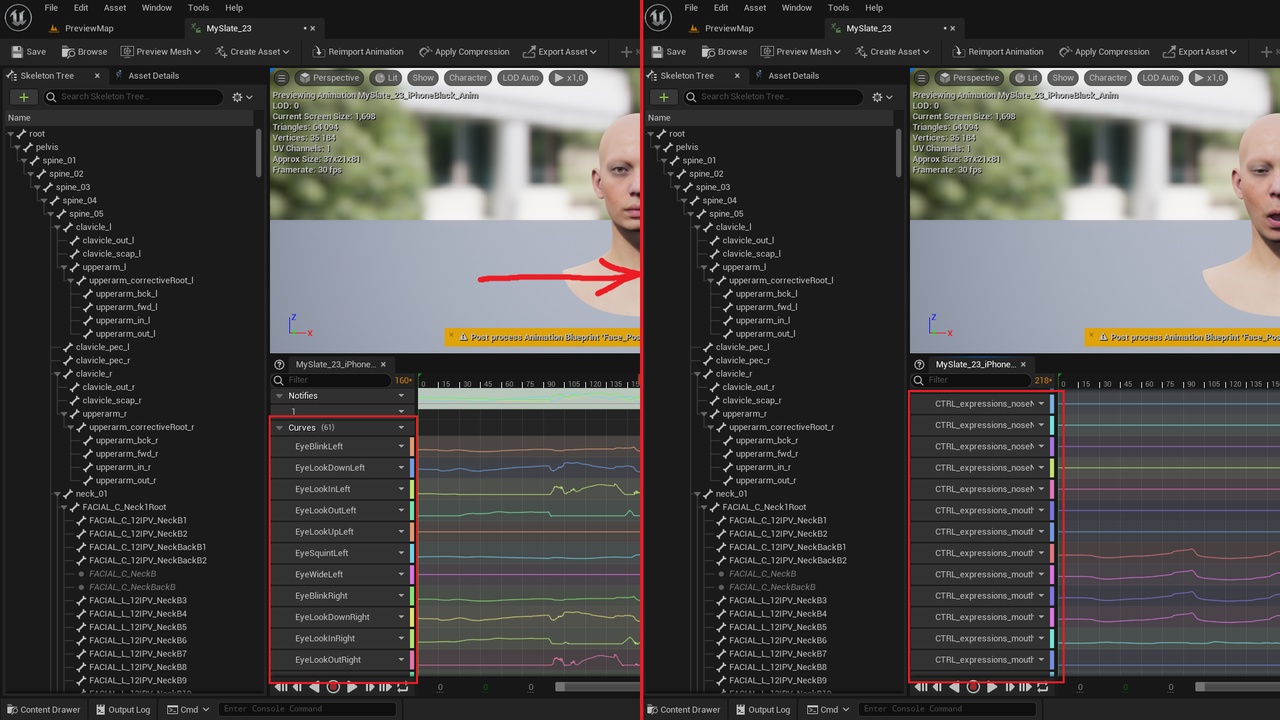1280x720 pixels.
Task: Open Output Log in left window
Action: tap(122, 709)
